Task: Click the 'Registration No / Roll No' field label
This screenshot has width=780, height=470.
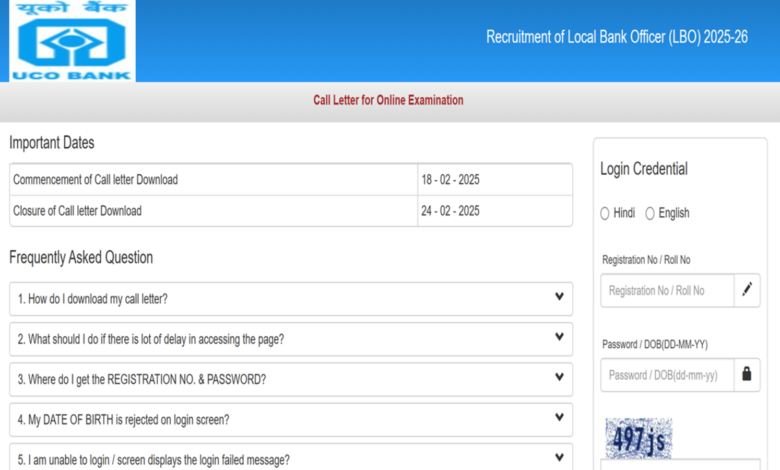Action: tap(646, 260)
